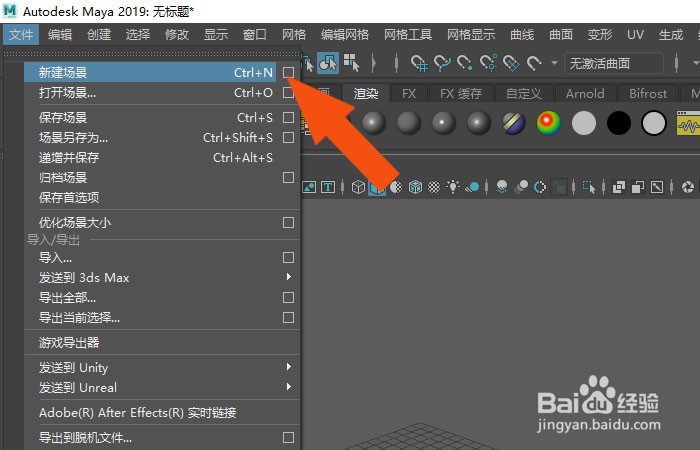Click toolbar collapse arrow after selection mode icons
The height and width of the screenshot is (450, 700).
tap(374, 63)
